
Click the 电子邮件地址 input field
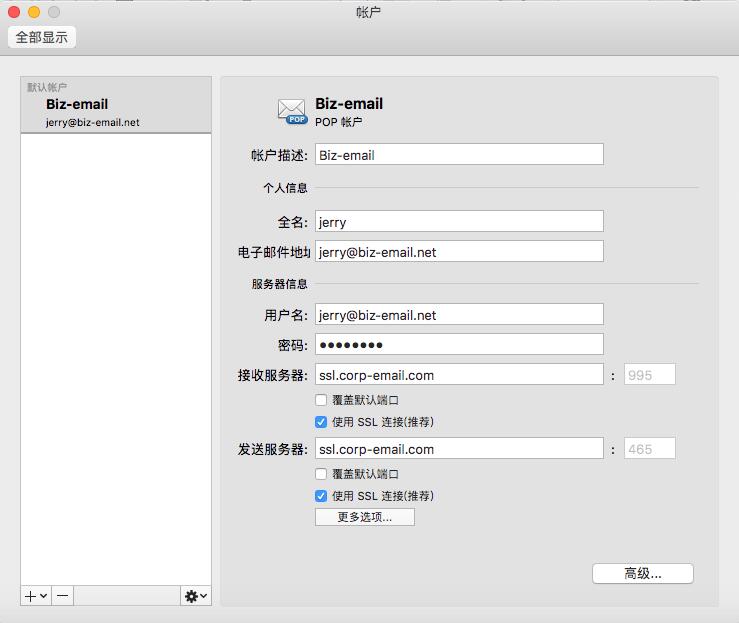pos(459,252)
